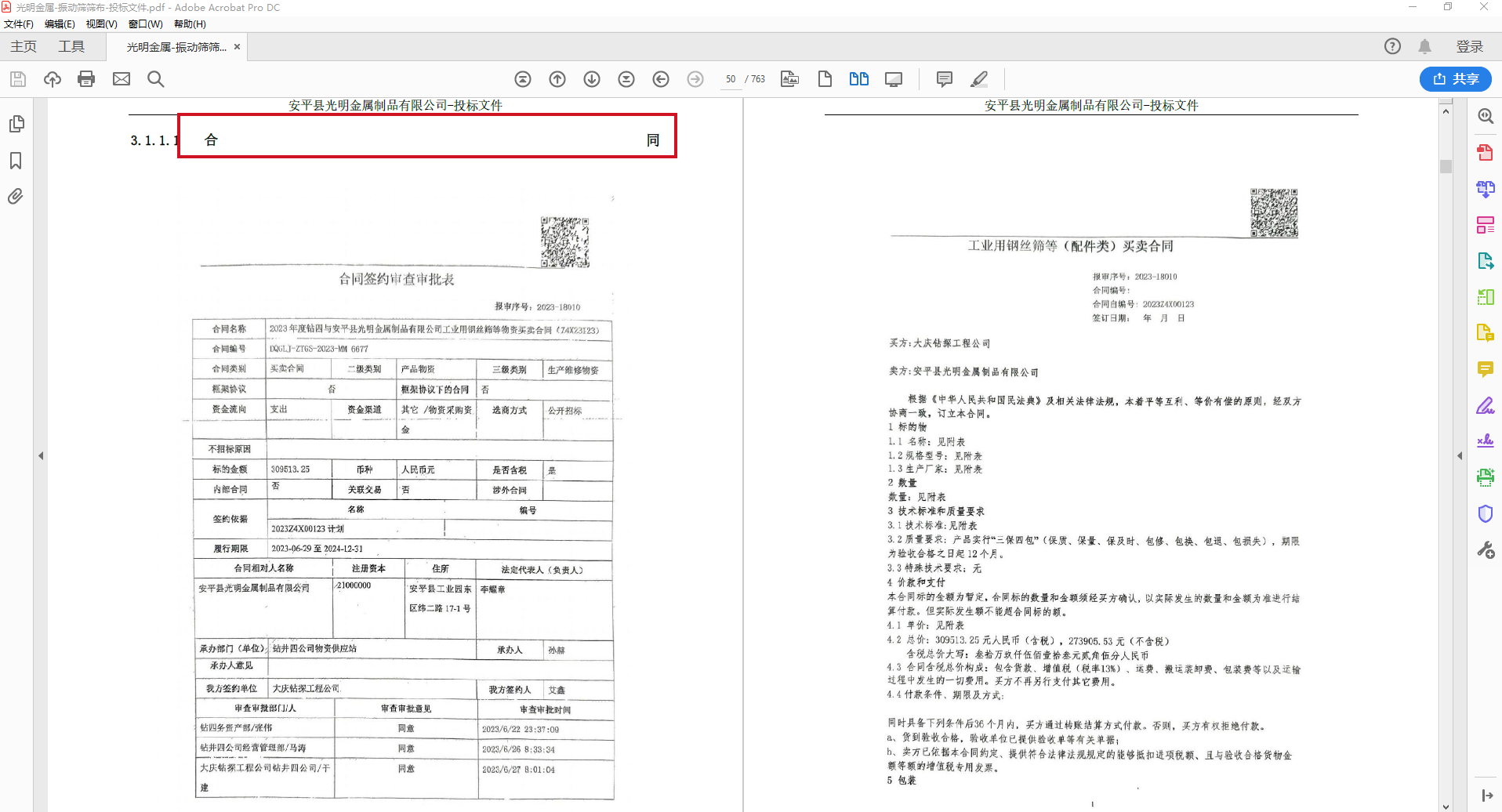This screenshot has height=812, width=1502.
Task: Click the vertical scrollbar up arrow
Action: pyautogui.click(x=1446, y=111)
